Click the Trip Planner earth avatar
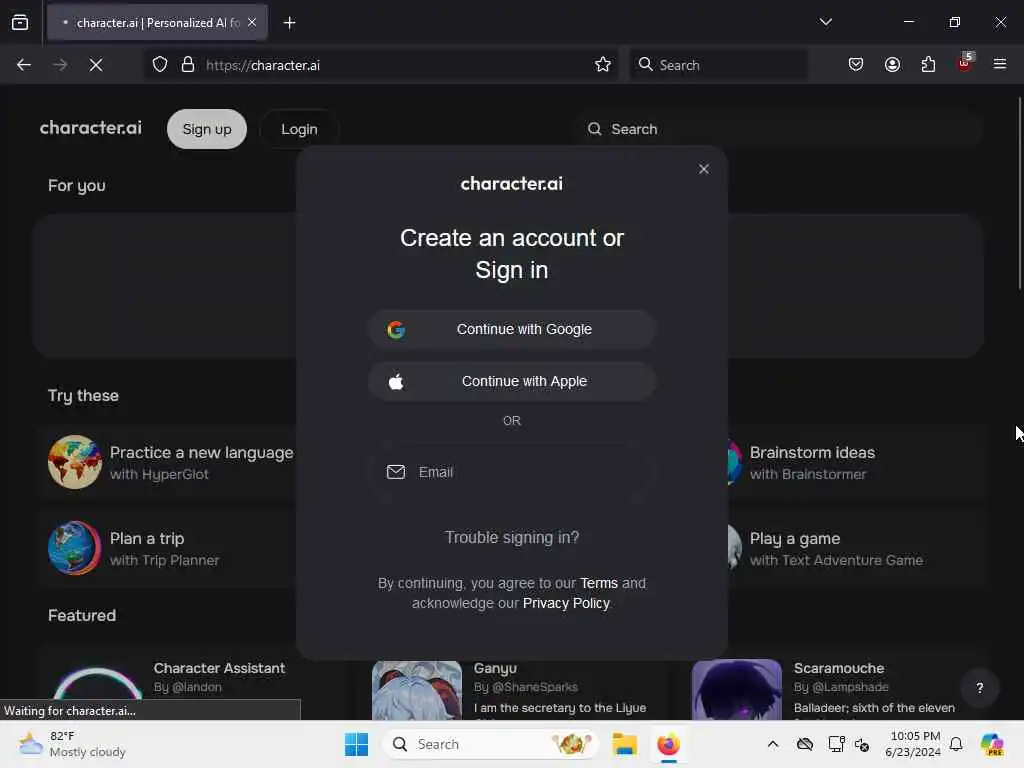1024x768 pixels. [x=74, y=548]
